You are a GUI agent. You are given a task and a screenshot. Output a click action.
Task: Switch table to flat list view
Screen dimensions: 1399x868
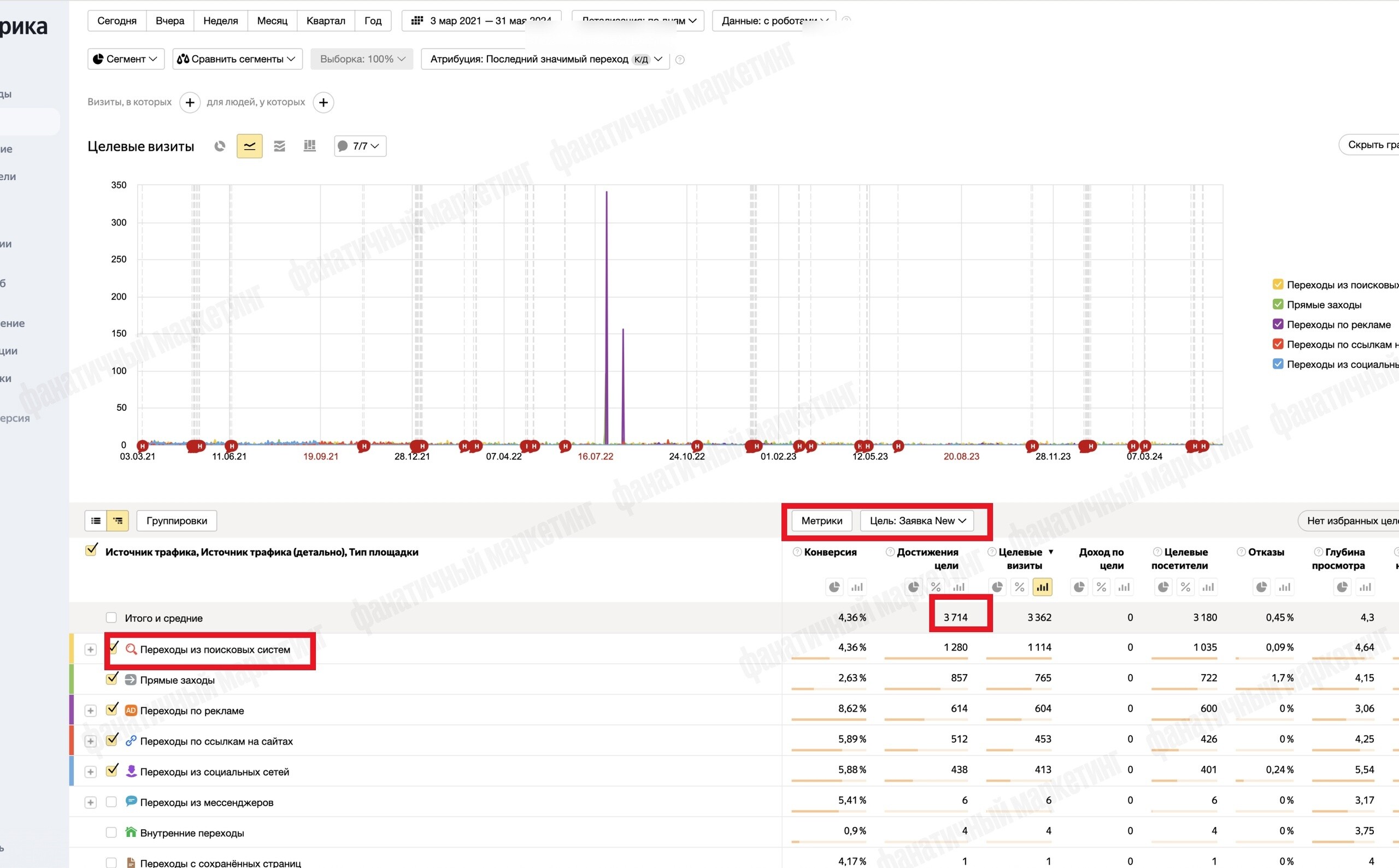tap(96, 521)
